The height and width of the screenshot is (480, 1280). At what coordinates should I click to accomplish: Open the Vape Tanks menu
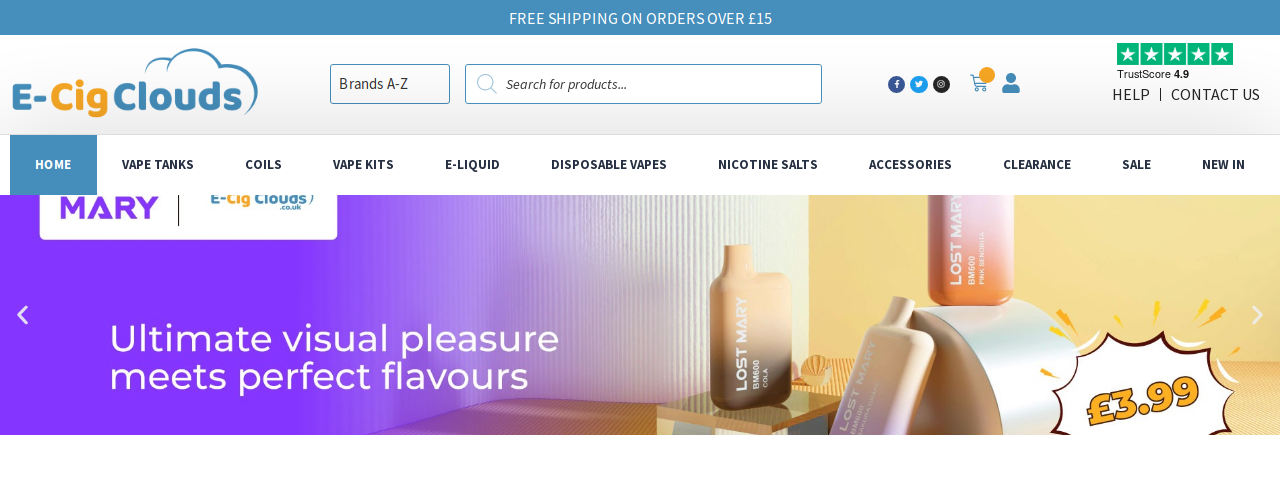click(158, 165)
